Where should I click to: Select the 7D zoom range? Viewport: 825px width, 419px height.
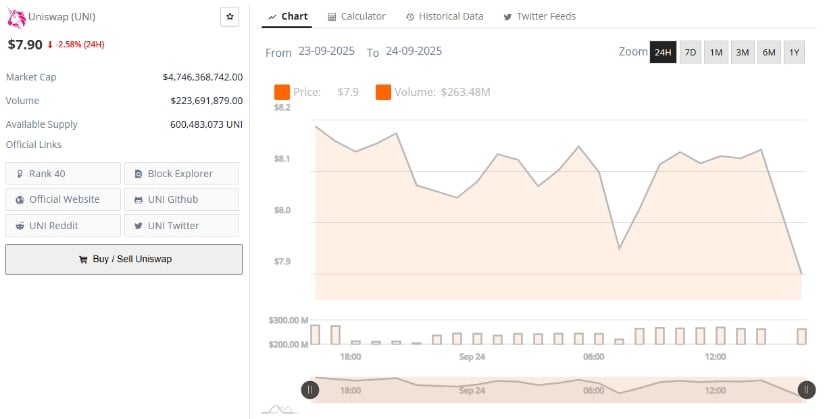[x=690, y=52]
